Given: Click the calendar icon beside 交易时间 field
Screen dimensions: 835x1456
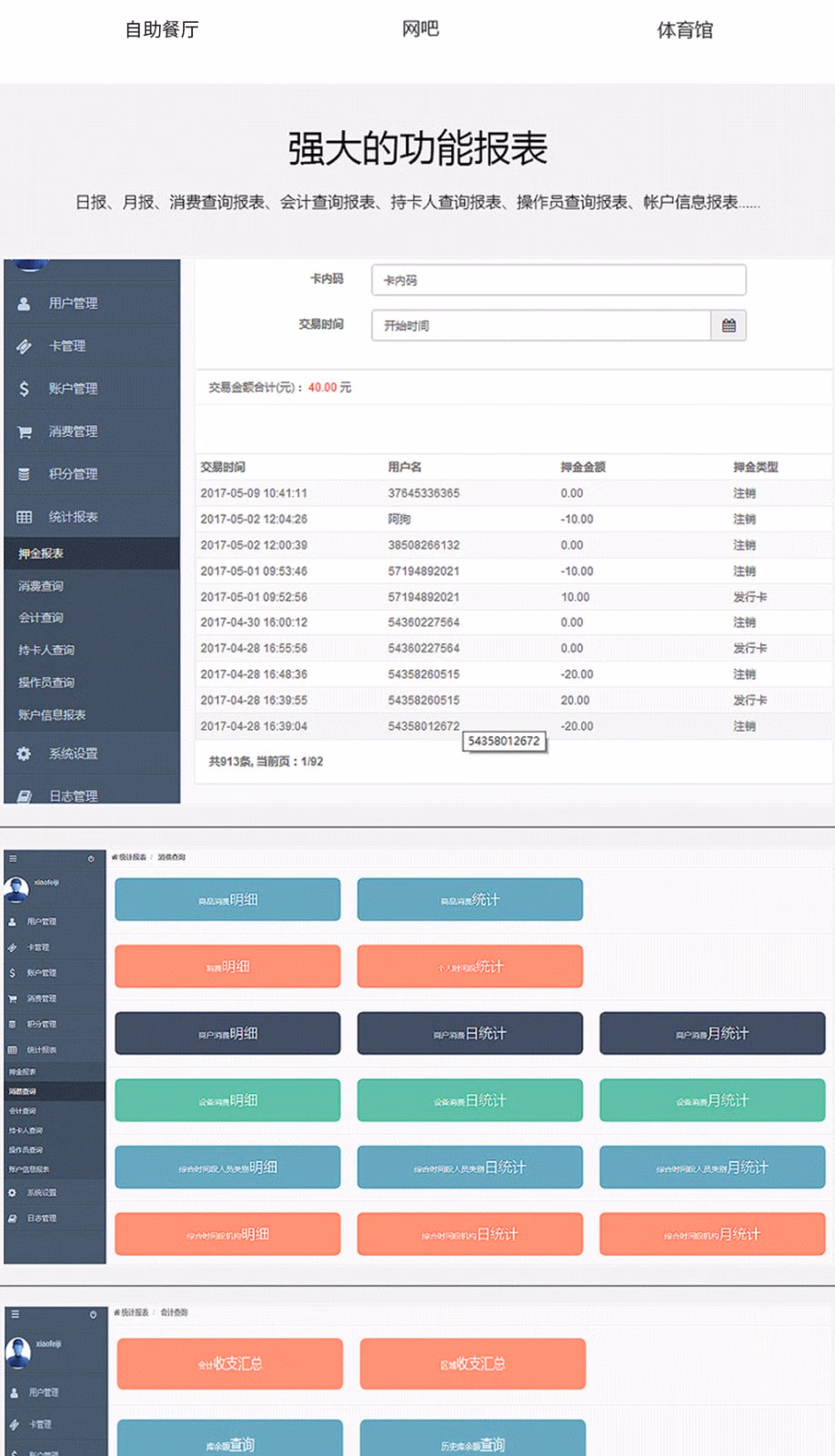Looking at the screenshot, I should coord(729,326).
